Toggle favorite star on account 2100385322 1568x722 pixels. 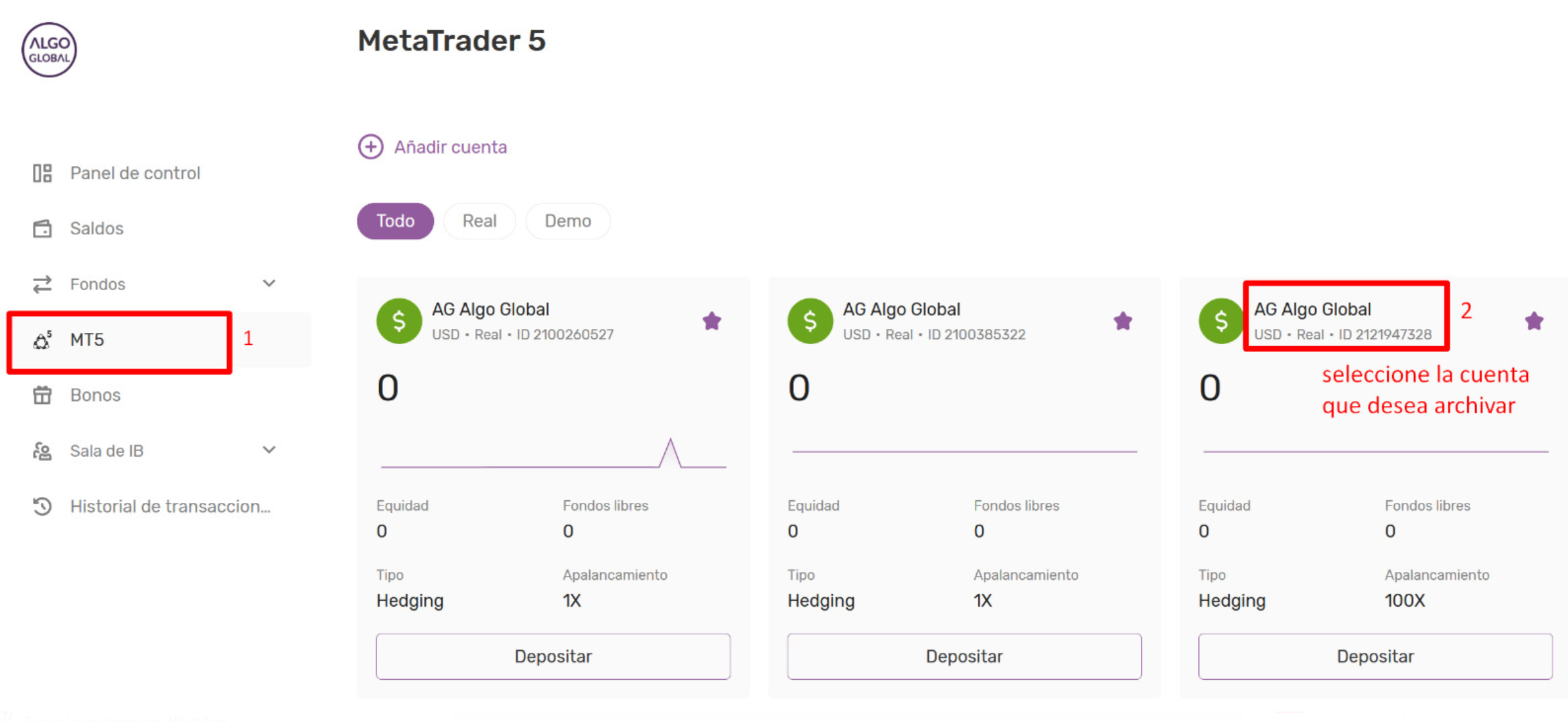(1123, 321)
